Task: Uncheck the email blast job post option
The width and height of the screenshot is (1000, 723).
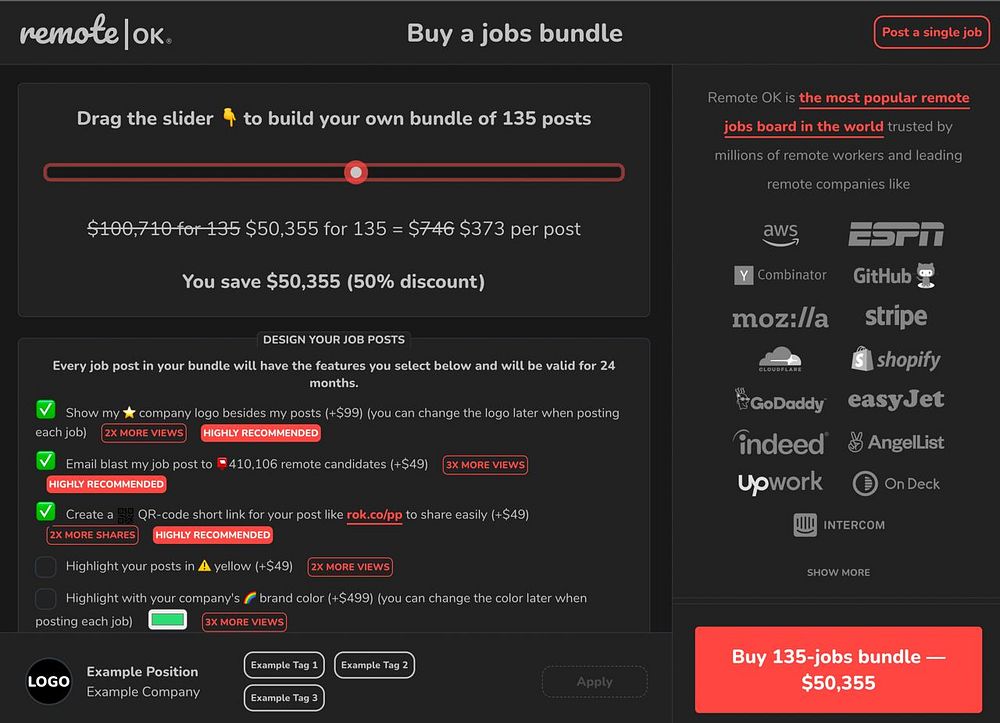Action: pos(46,462)
